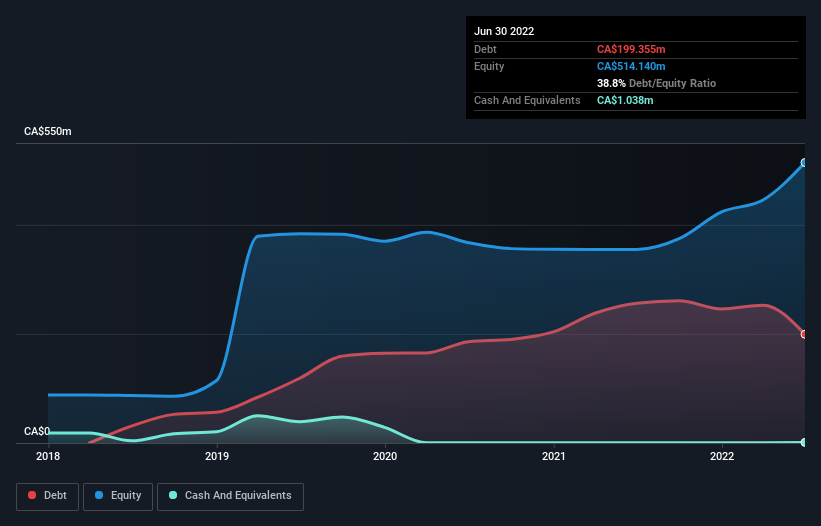Select the 2019 x-axis label
The image size is (821, 526).
point(217,456)
